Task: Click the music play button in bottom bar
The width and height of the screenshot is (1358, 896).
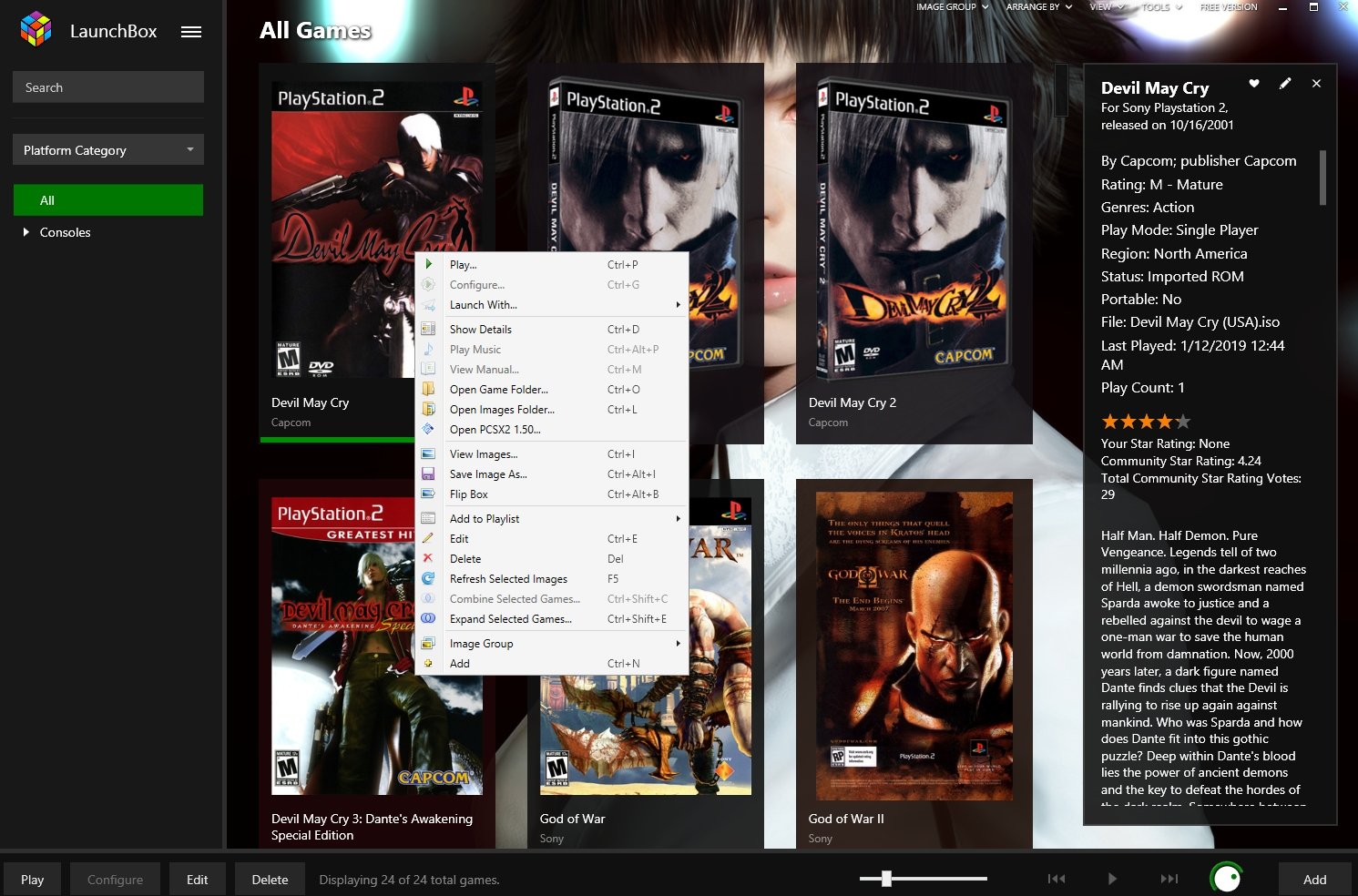Action: [1112, 879]
